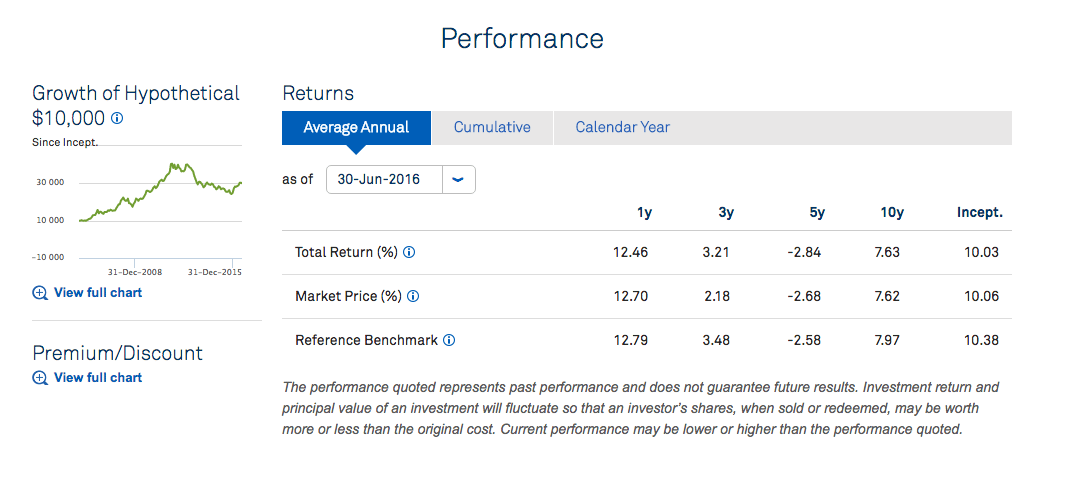Click the 1y column header
This screenshot has height=479, width=1080.
pos(645,213)
